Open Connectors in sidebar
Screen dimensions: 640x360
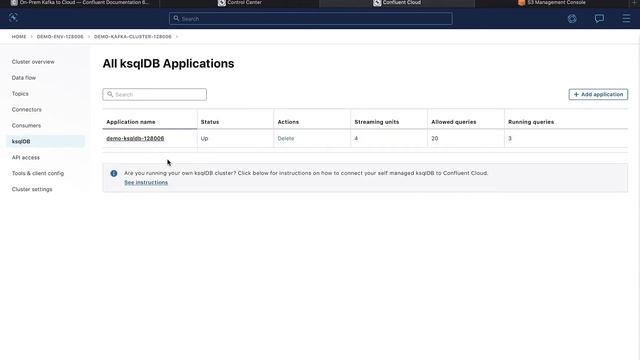coord(27,109)
